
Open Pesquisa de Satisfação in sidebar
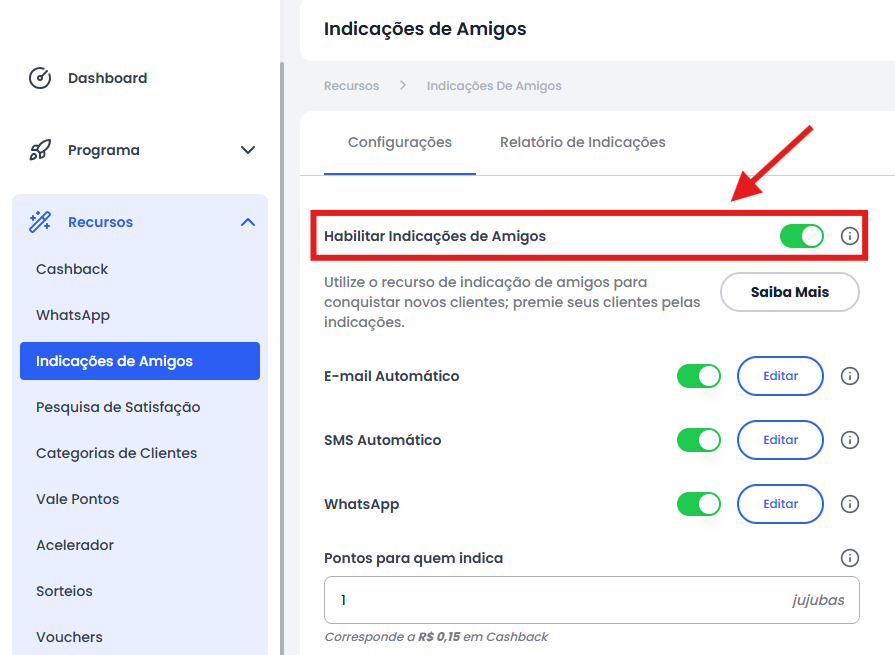click(x=118, y=407)
